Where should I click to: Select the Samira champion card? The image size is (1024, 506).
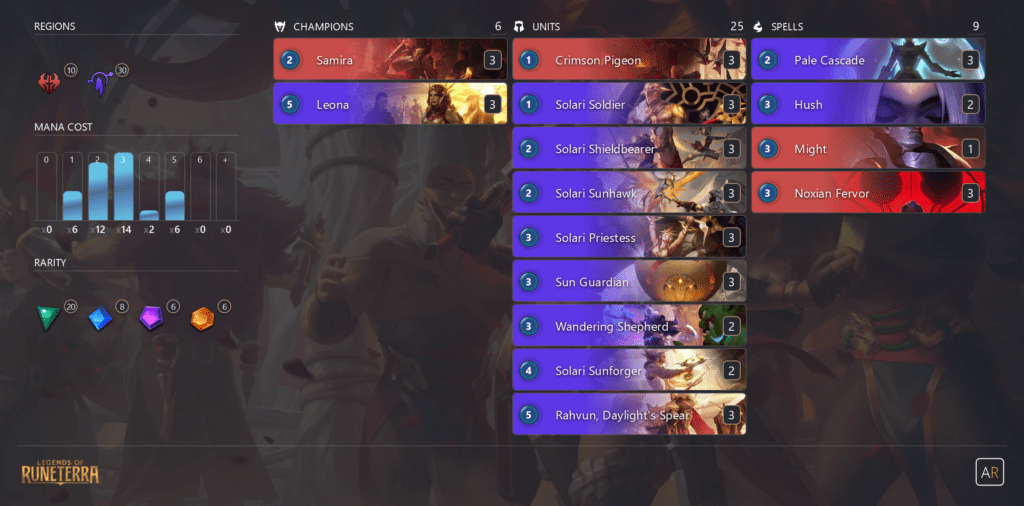click(x=390, y=59)
